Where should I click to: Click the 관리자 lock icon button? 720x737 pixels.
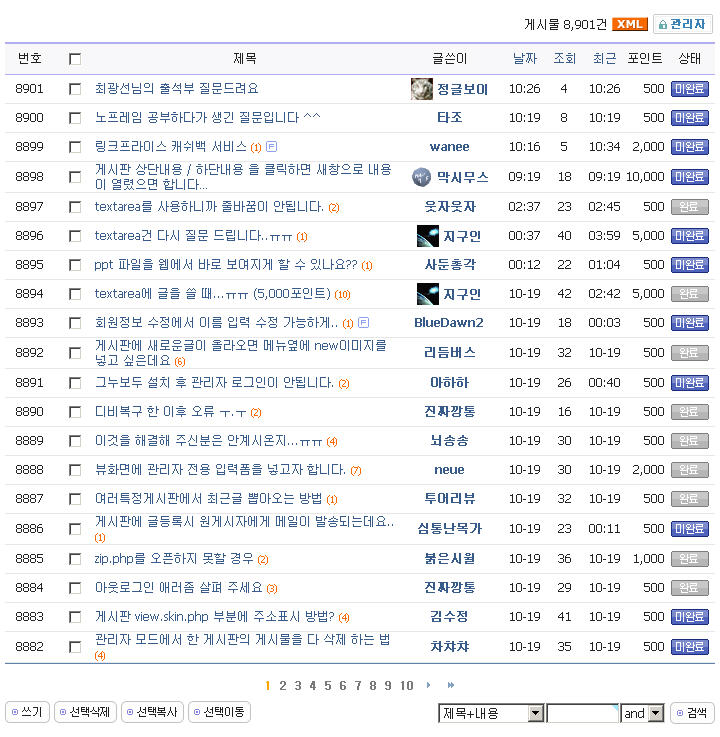682,24
